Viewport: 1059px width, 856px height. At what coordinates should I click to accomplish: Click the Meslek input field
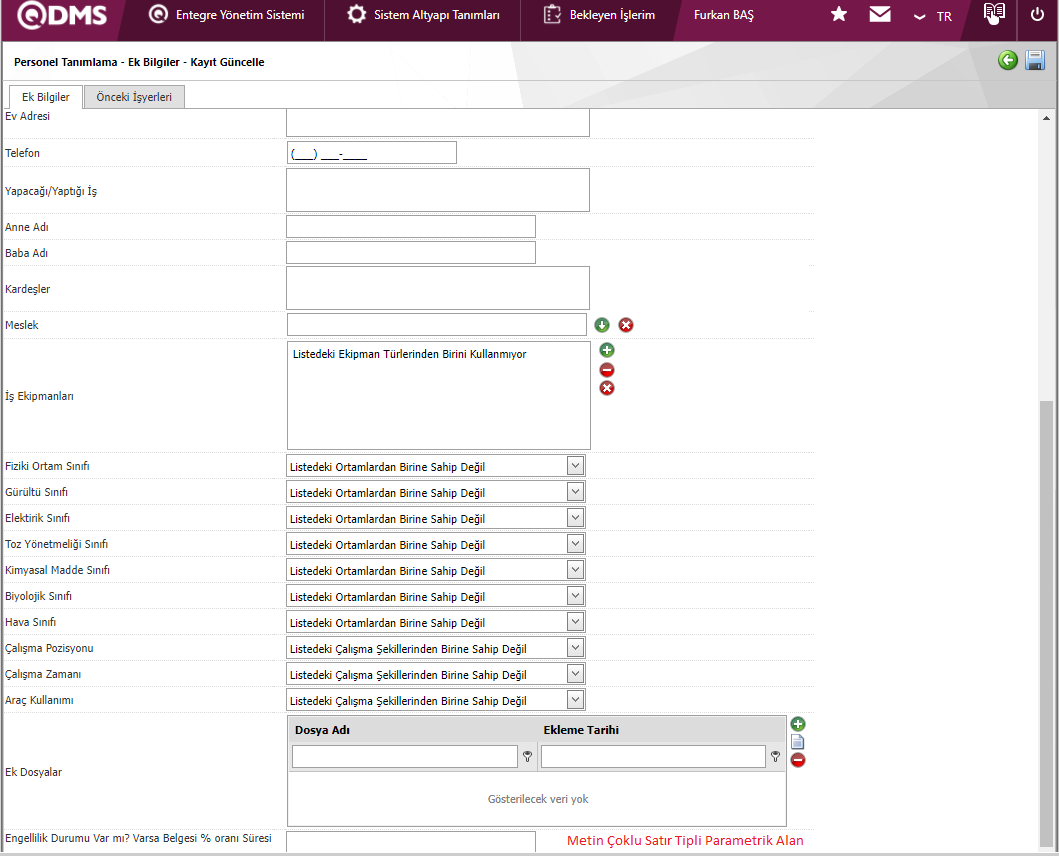click(x=436, y=324)
